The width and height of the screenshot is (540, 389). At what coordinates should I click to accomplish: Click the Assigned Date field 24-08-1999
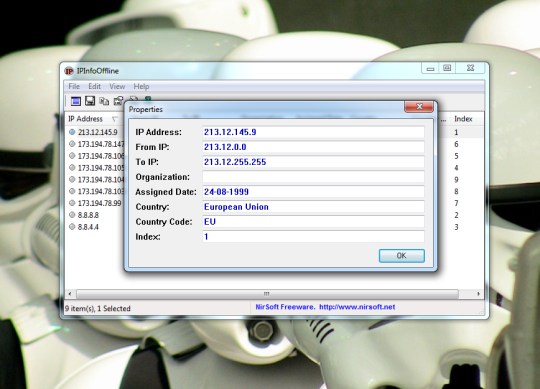(313, 192)
